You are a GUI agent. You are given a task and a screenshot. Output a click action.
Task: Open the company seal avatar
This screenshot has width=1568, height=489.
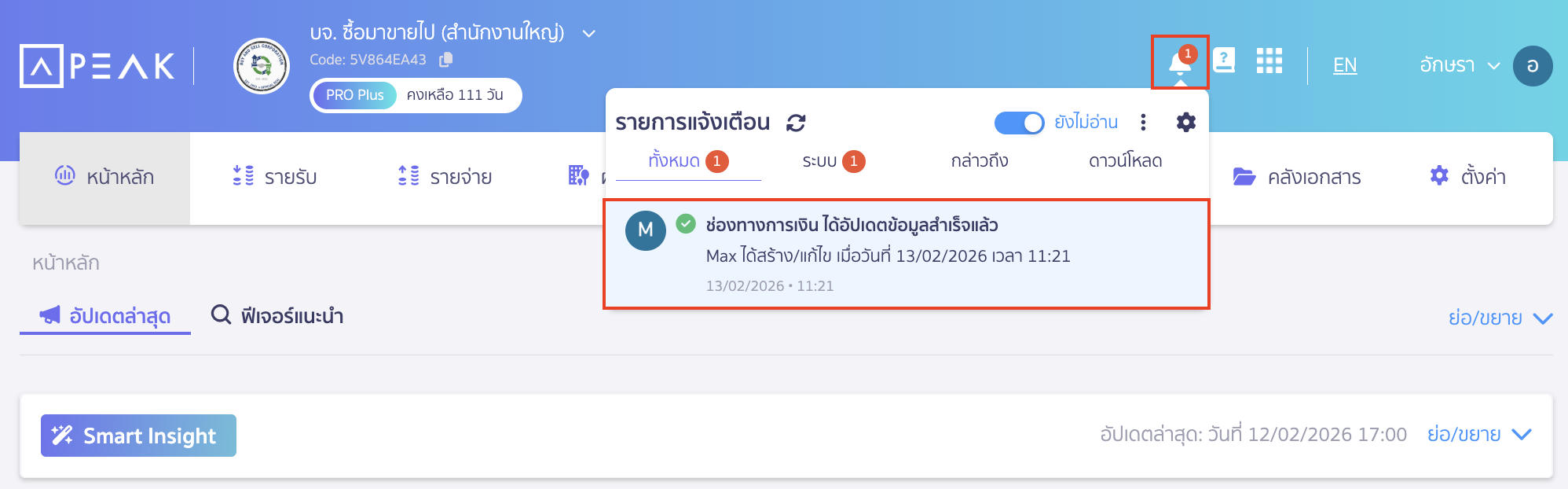tap(262, 66)
